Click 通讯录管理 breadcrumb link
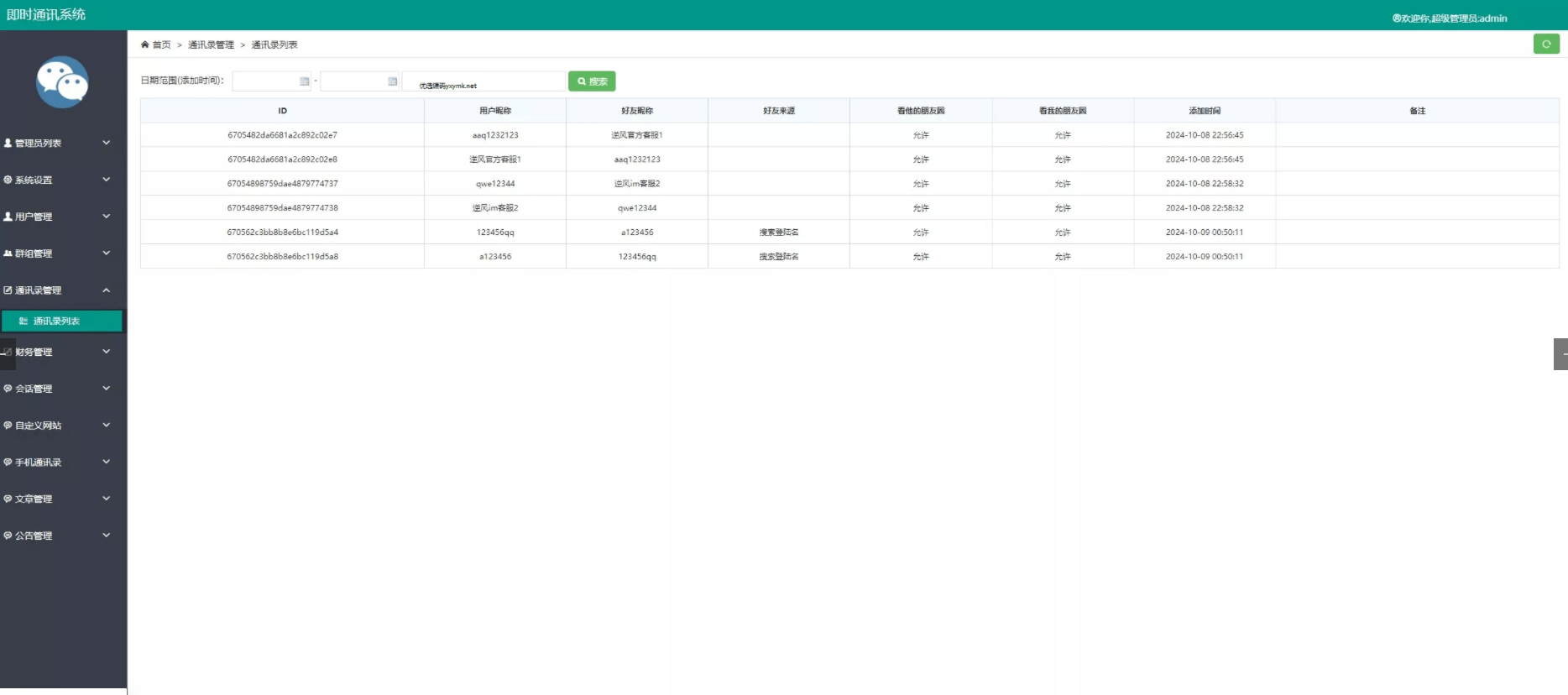Screen dimensions: 1568x695 [212, 44]
